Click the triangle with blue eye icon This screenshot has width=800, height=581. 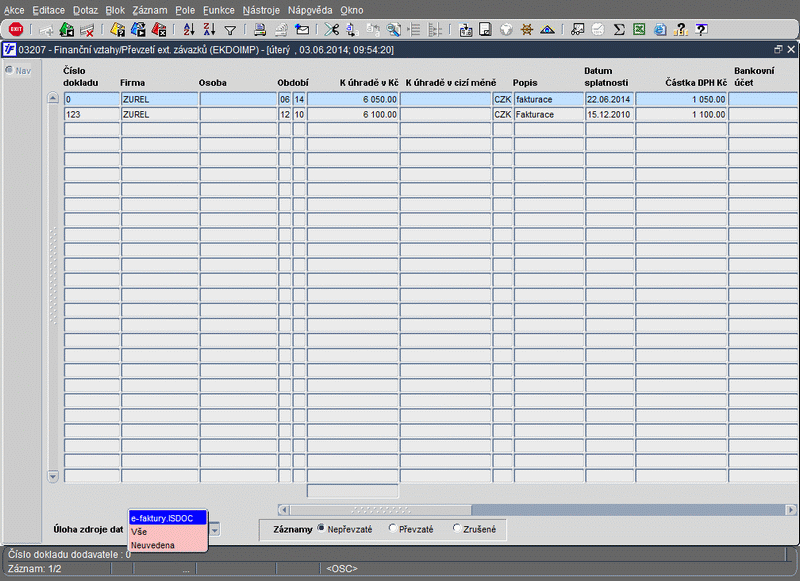(x=547, y=30)
